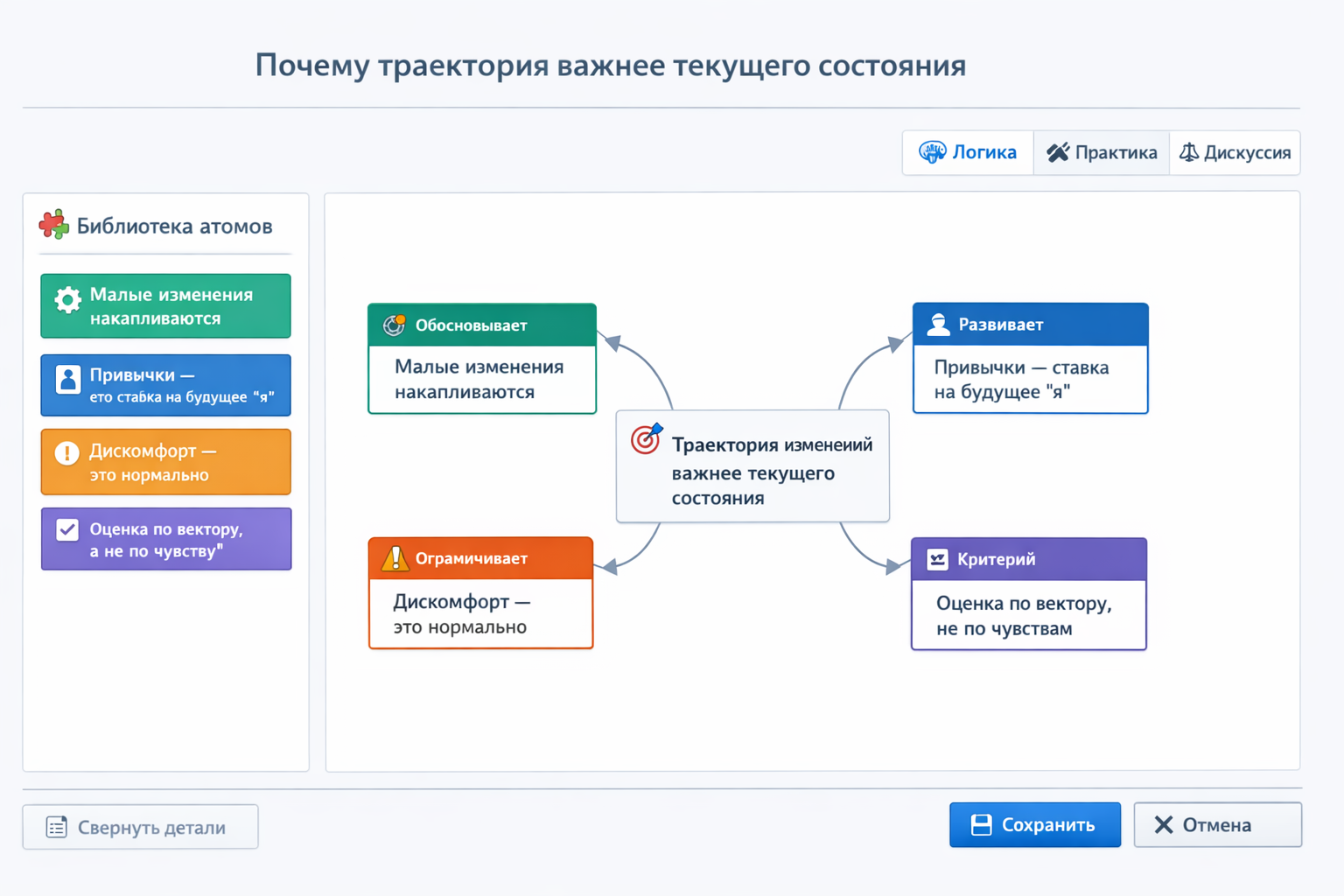Open the Дискуссия tab

point(1235,152)
